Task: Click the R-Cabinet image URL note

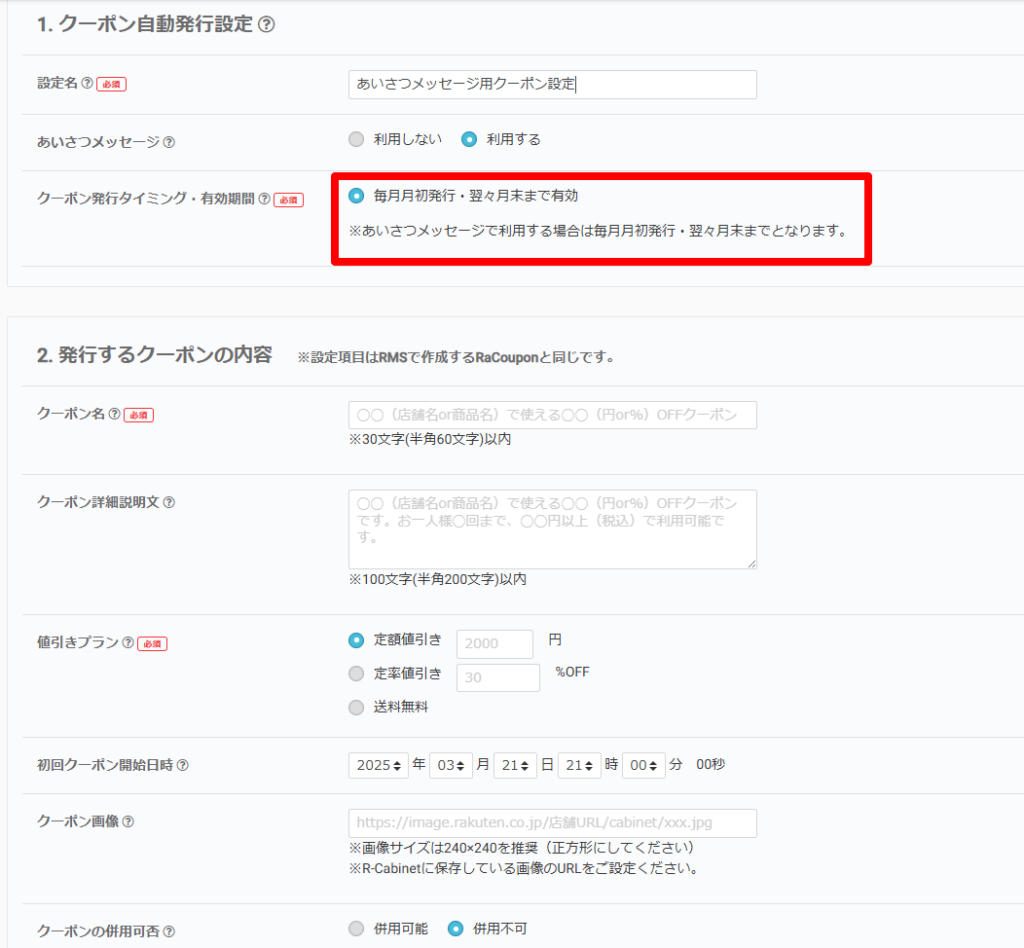Action: (x=524, y=868)
